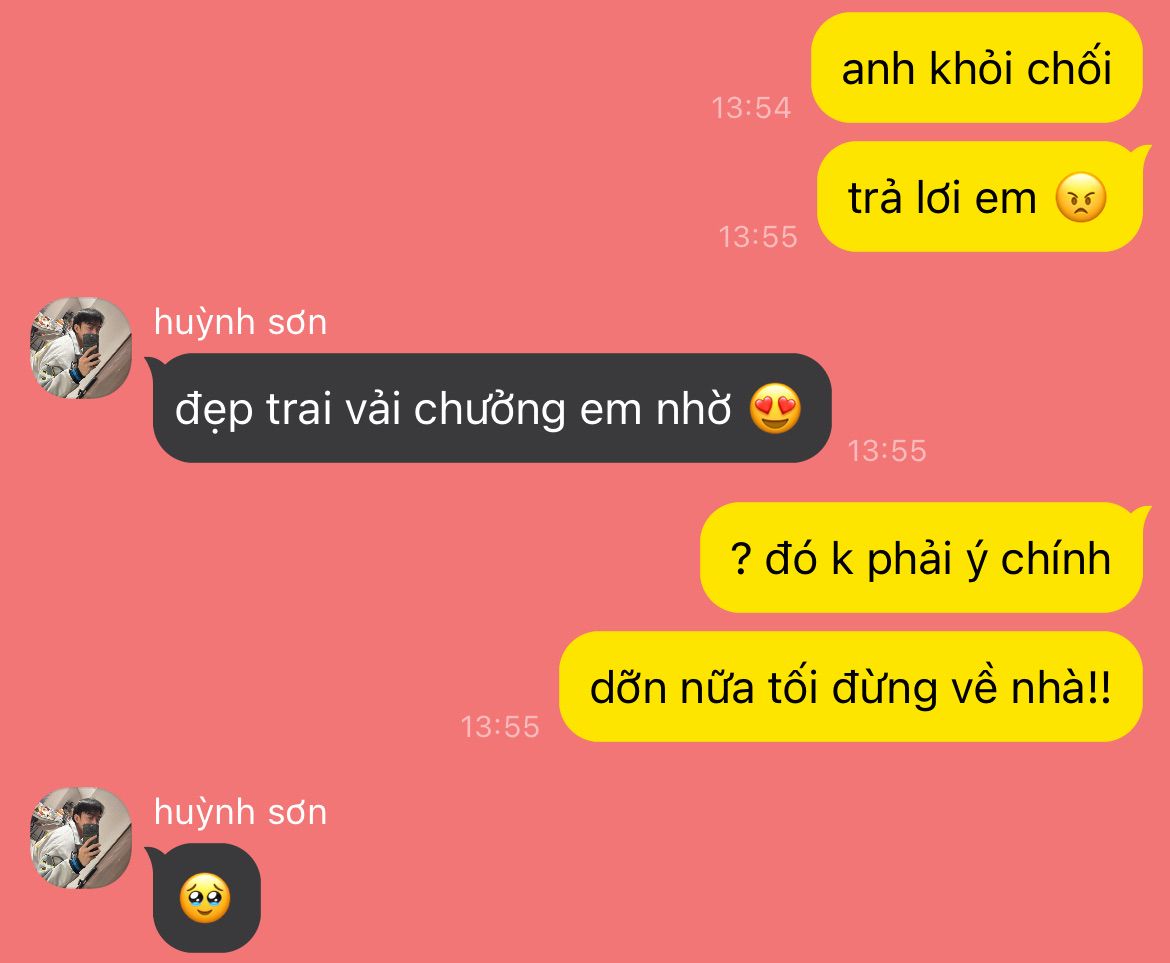The image size is (1170, 963).
Task: Click the 13:55 timestamp beside 'trả lời em'
Action: tap(758, 237)
